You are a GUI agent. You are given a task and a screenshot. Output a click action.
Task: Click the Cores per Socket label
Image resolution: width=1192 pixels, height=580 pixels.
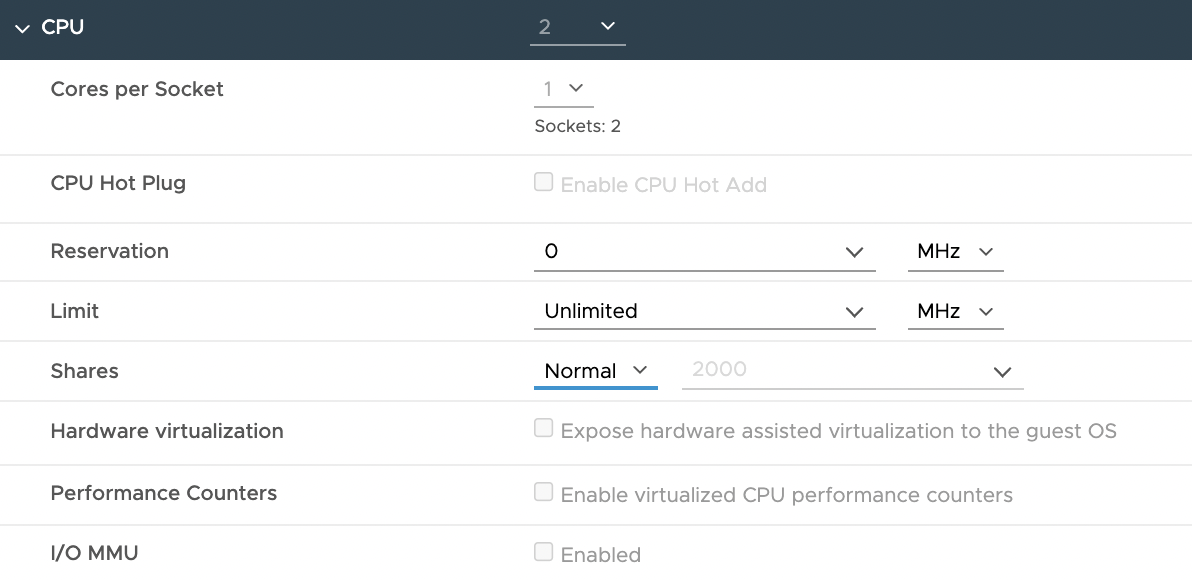tap(137, 90)
